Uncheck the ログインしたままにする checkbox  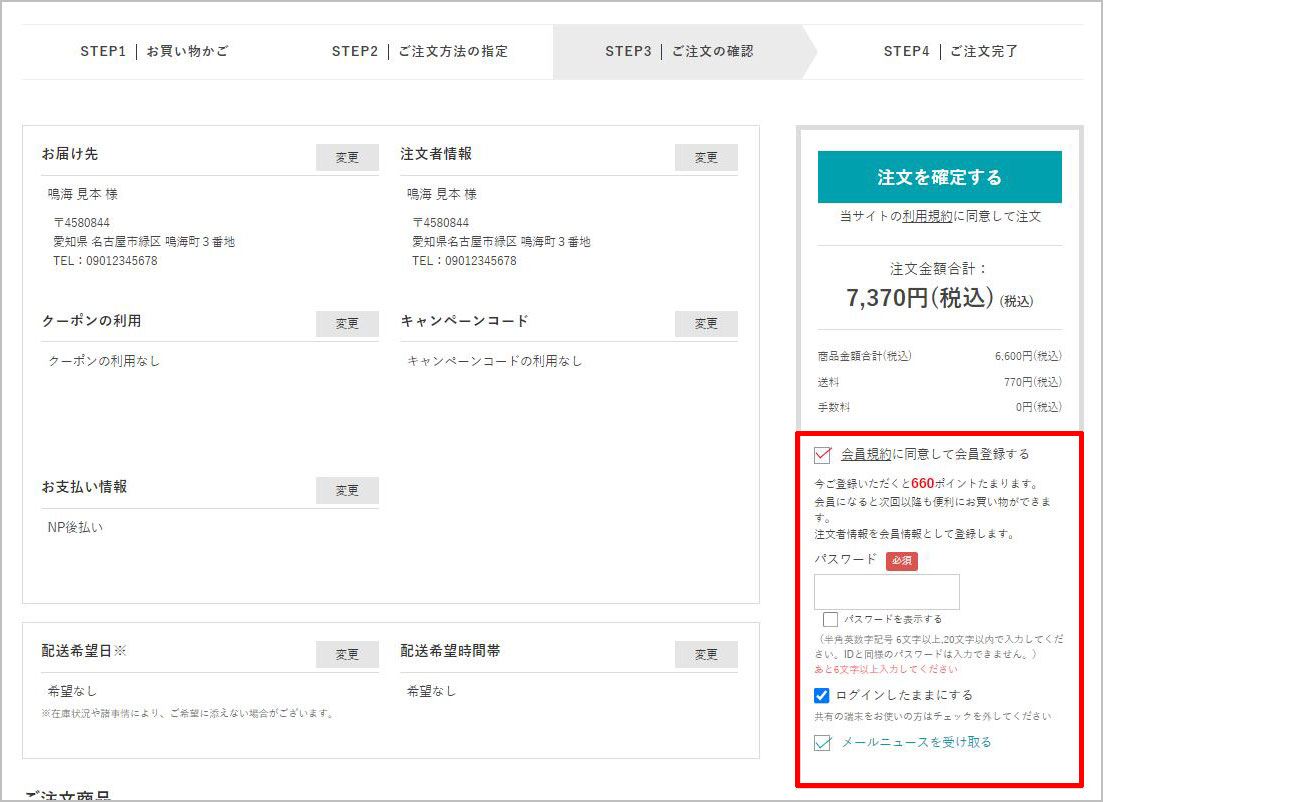click(x=822, y=695)
